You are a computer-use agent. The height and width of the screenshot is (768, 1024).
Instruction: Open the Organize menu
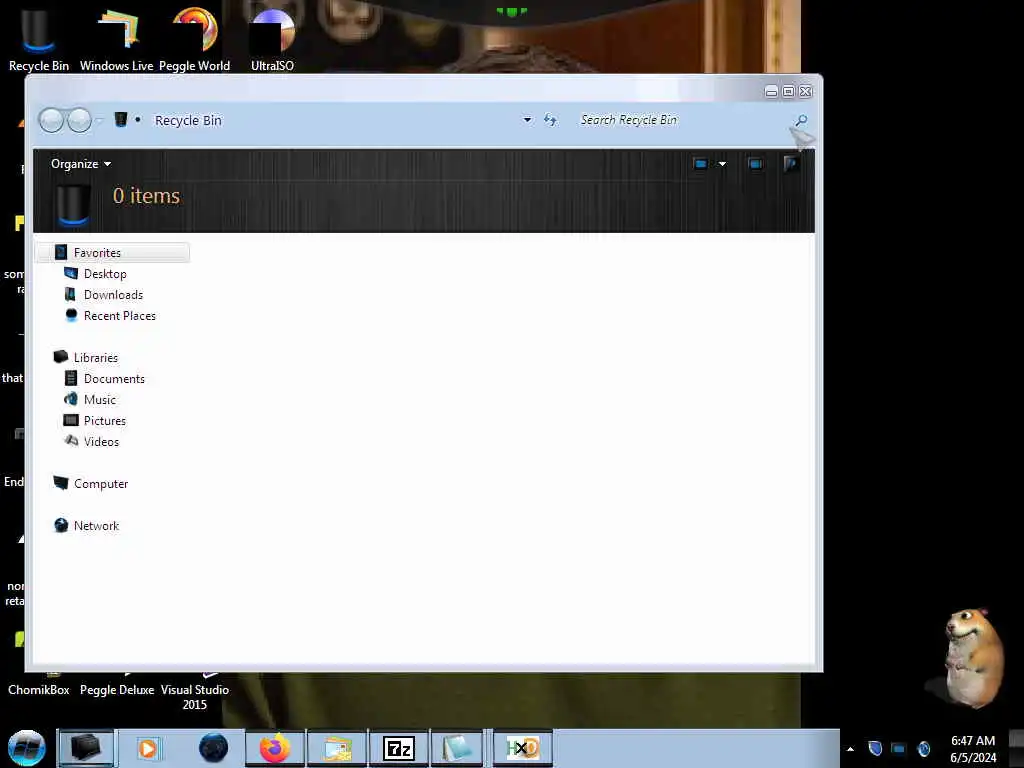point(81,164)
